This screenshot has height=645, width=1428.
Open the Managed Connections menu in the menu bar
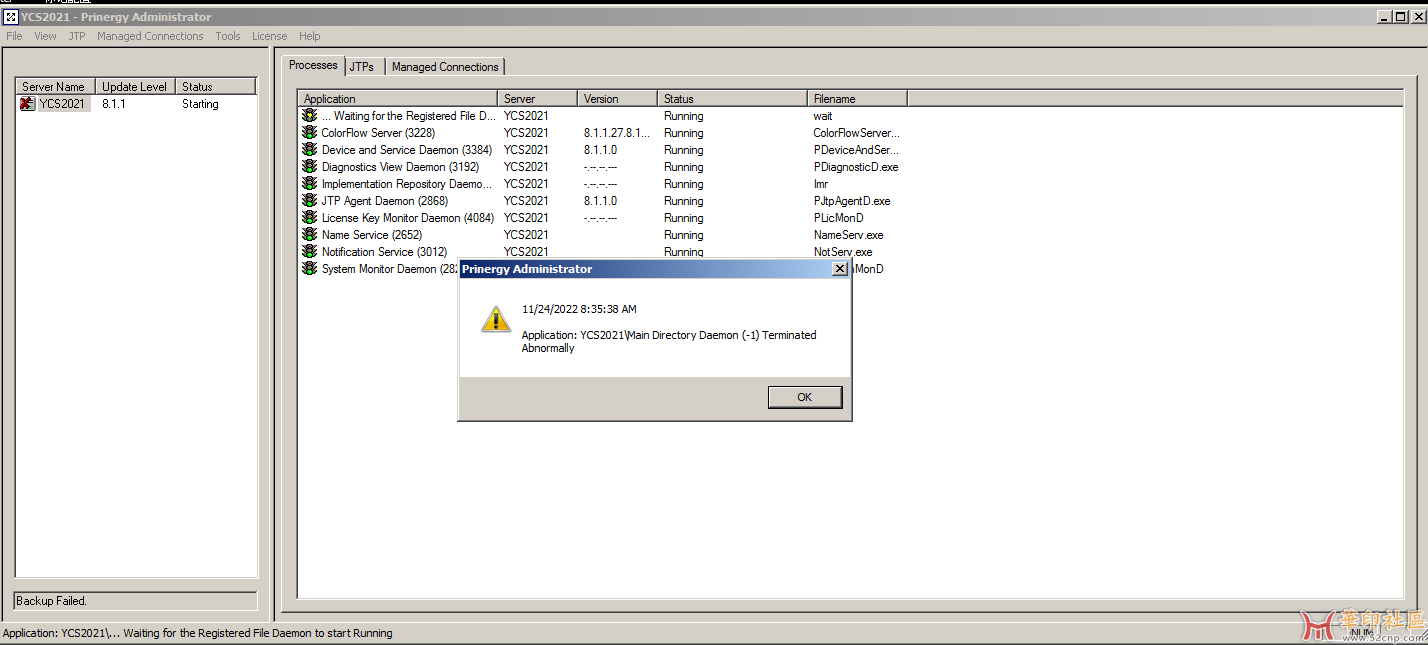point(150,36)
